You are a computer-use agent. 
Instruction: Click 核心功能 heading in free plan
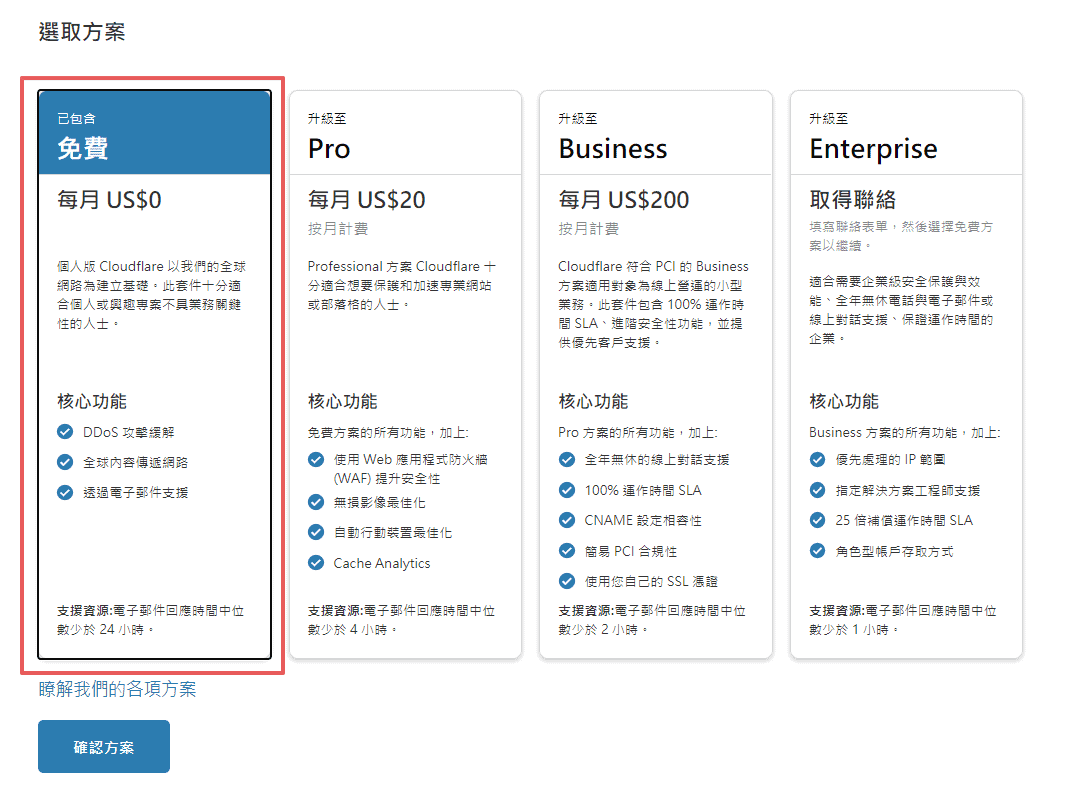pyautogui.click(x=92, y=401)
